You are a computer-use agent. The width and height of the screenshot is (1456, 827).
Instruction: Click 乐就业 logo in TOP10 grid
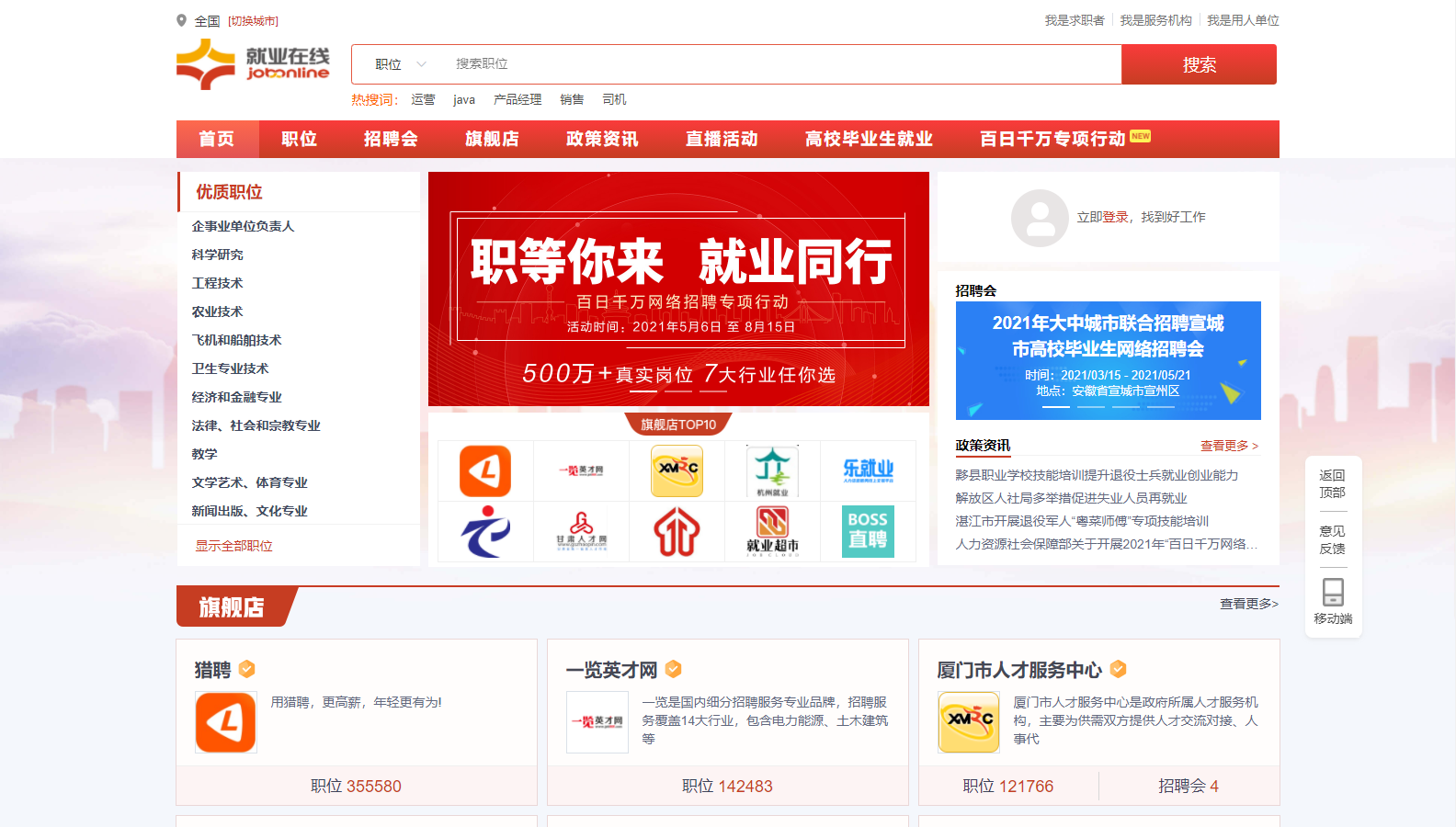[868, 470]
